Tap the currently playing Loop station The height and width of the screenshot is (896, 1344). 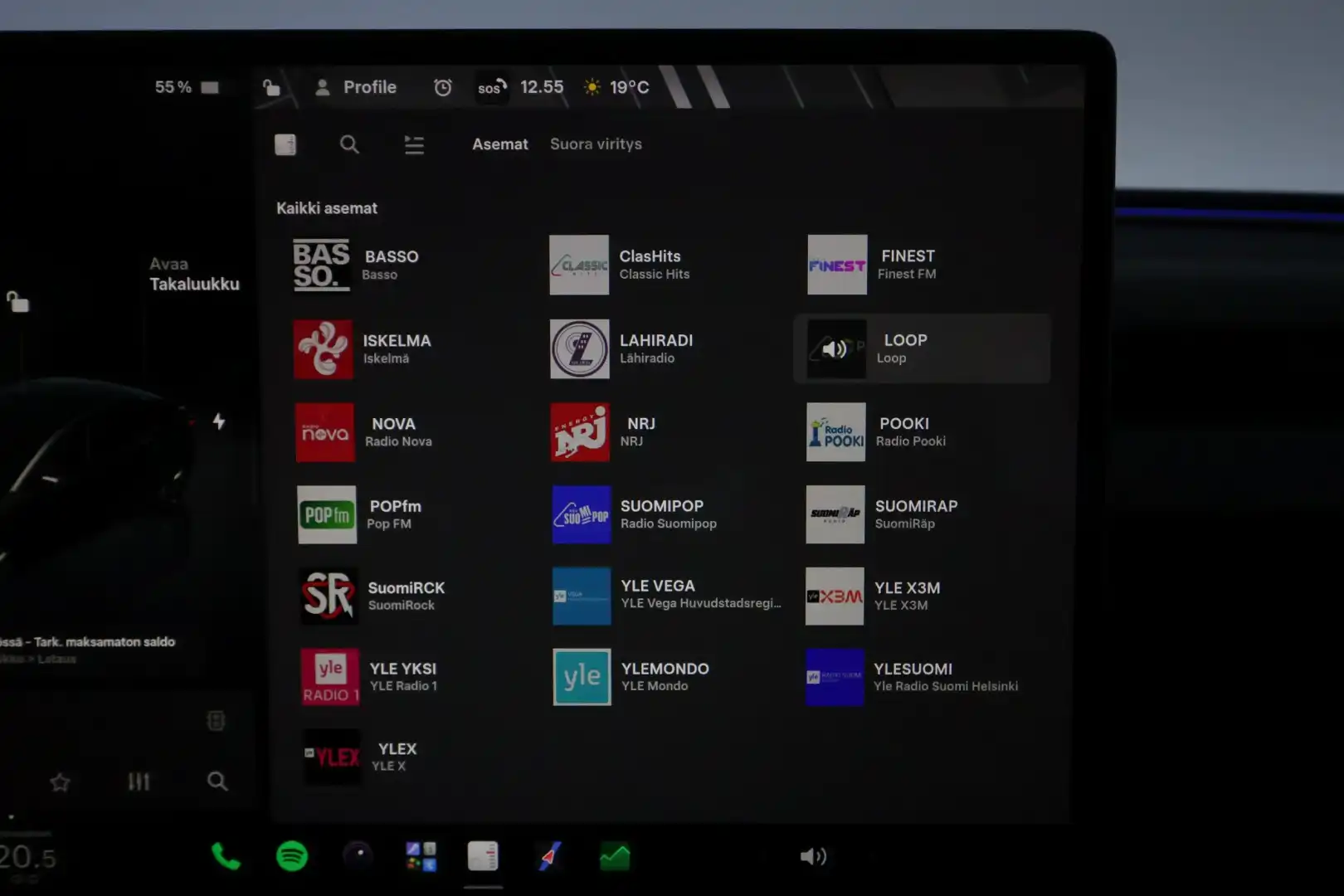[x=922, y=348]
